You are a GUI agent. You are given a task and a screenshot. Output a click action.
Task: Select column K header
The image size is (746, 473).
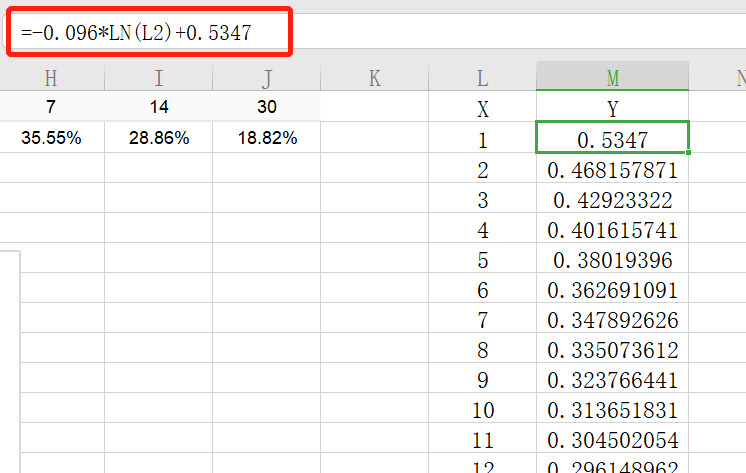point(375,78)
